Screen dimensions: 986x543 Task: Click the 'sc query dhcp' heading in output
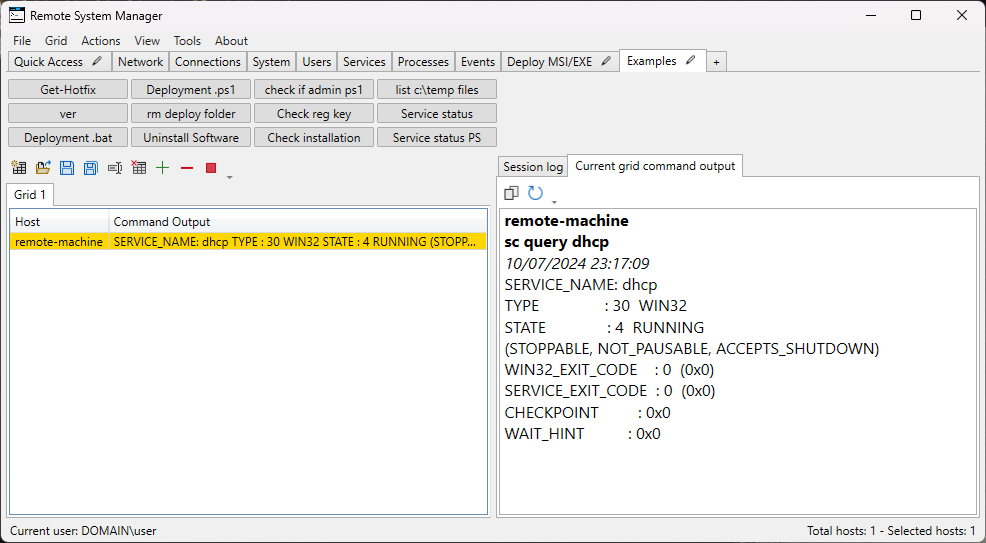tap(557, 242)
